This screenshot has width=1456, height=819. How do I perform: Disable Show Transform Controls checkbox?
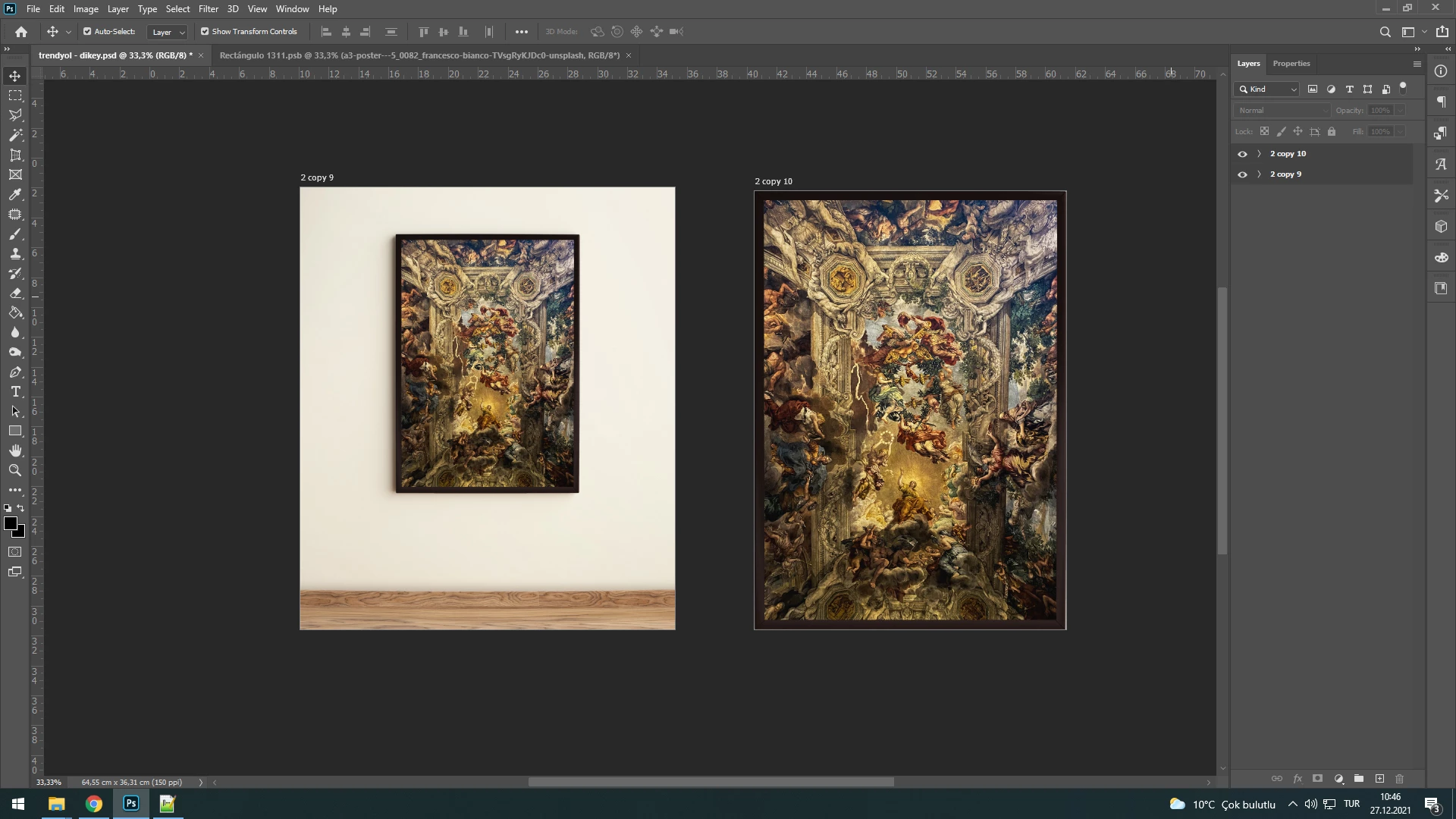[205, 32]
